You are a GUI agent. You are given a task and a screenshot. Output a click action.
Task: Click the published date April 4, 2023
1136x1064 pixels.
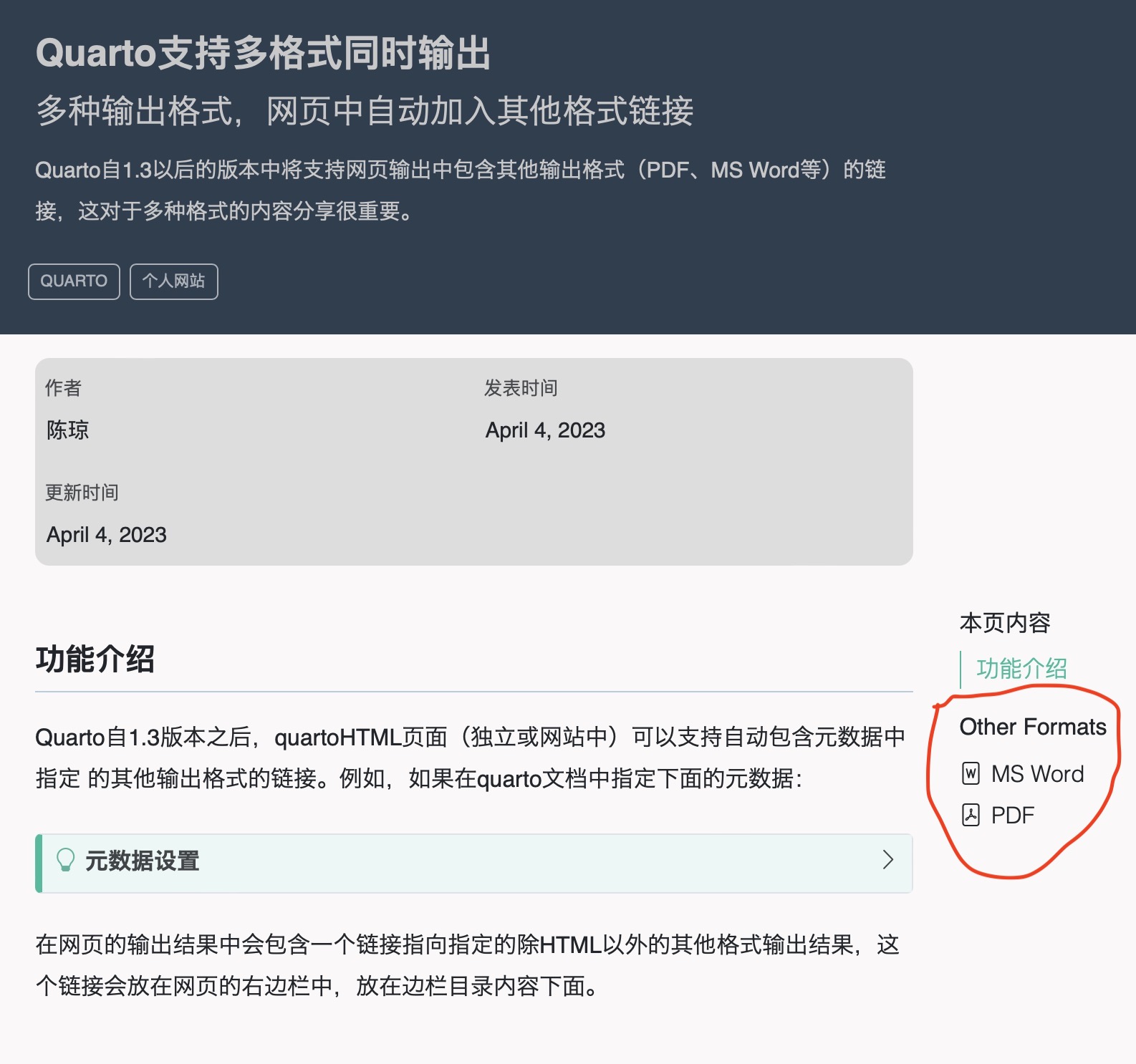(x=545, y=430)
